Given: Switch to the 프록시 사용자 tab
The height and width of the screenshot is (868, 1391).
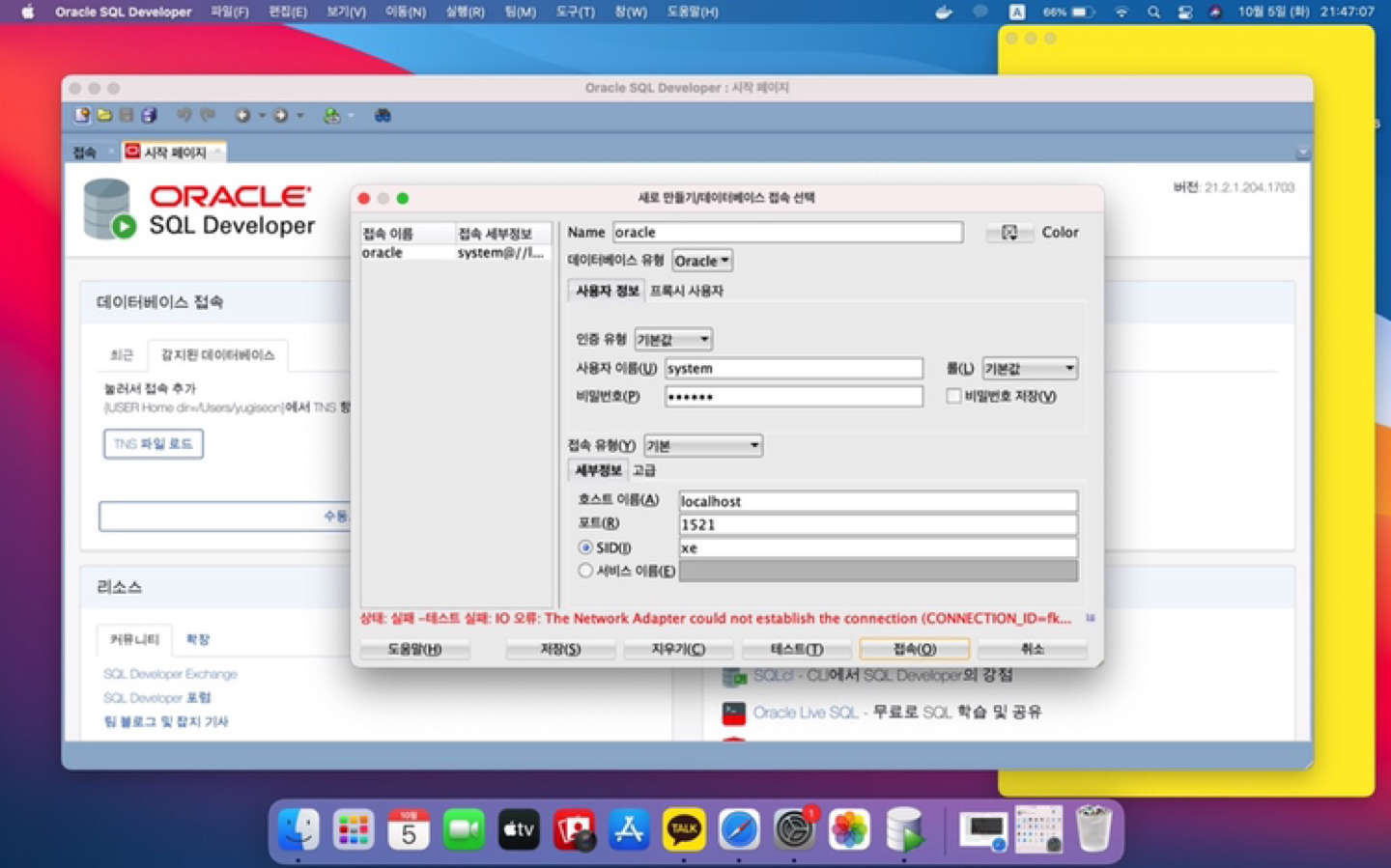Looking at the screenshot, I should [687, 291].
